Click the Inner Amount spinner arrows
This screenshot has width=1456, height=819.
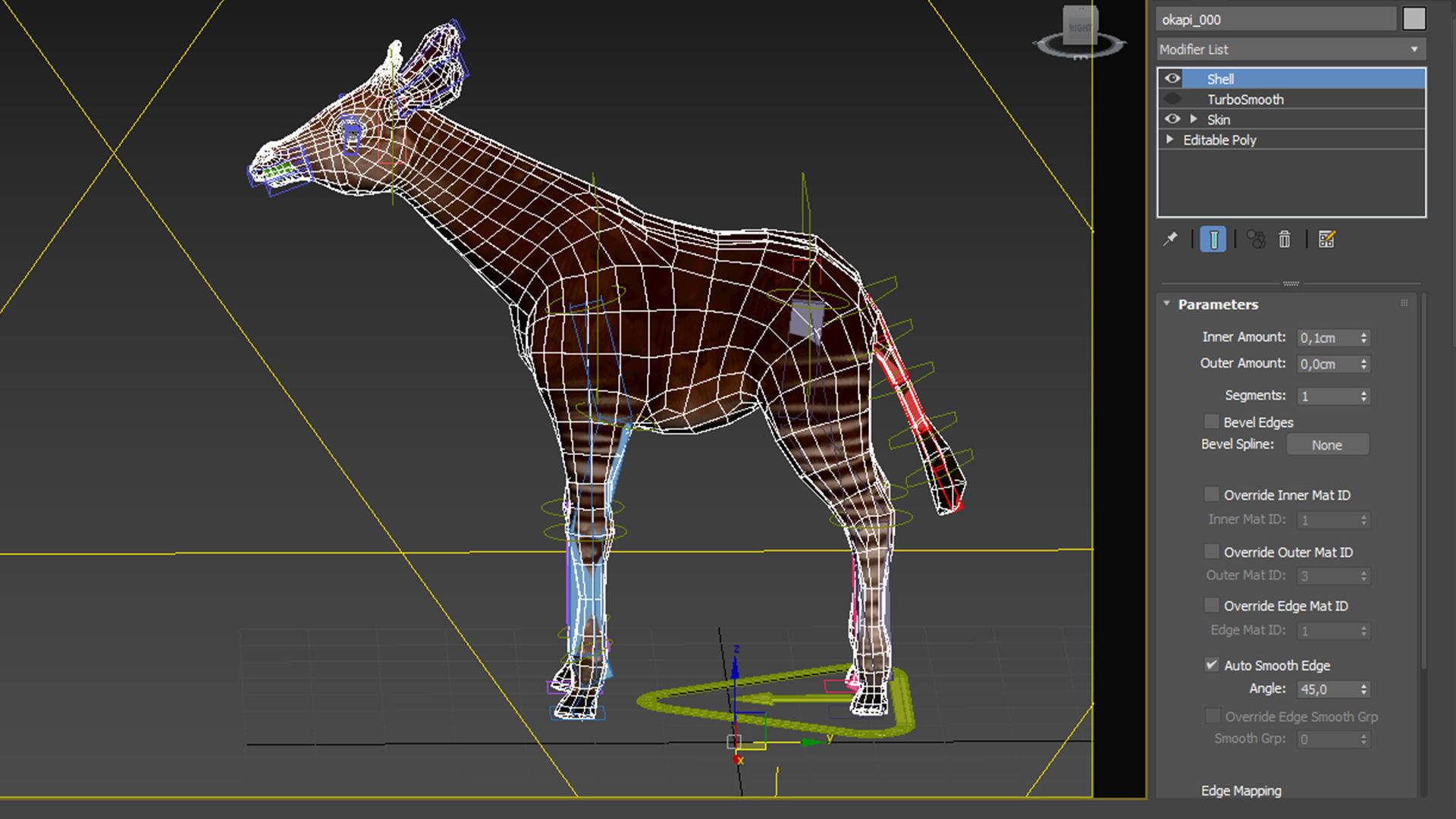tap(1363, 337)
